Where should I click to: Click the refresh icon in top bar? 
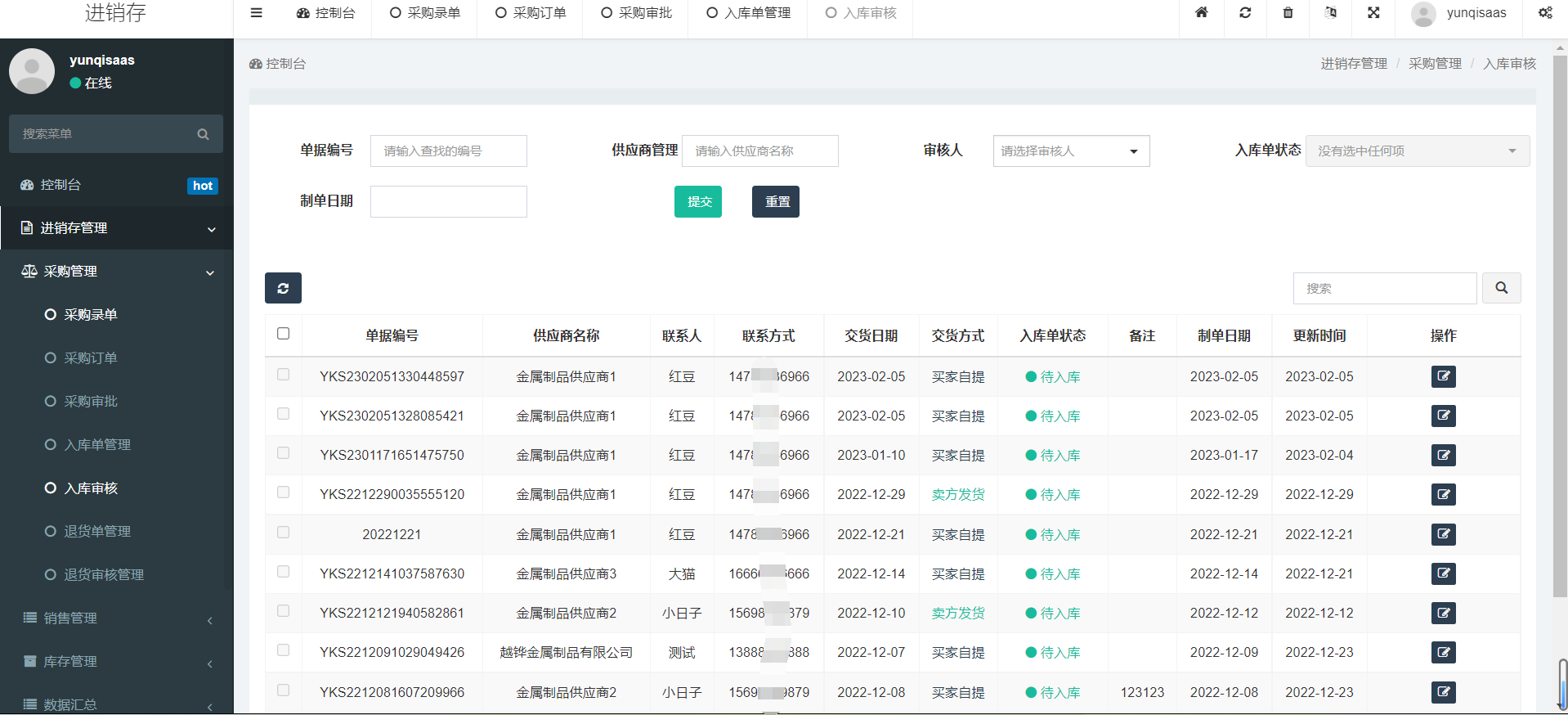(1245, 13)
